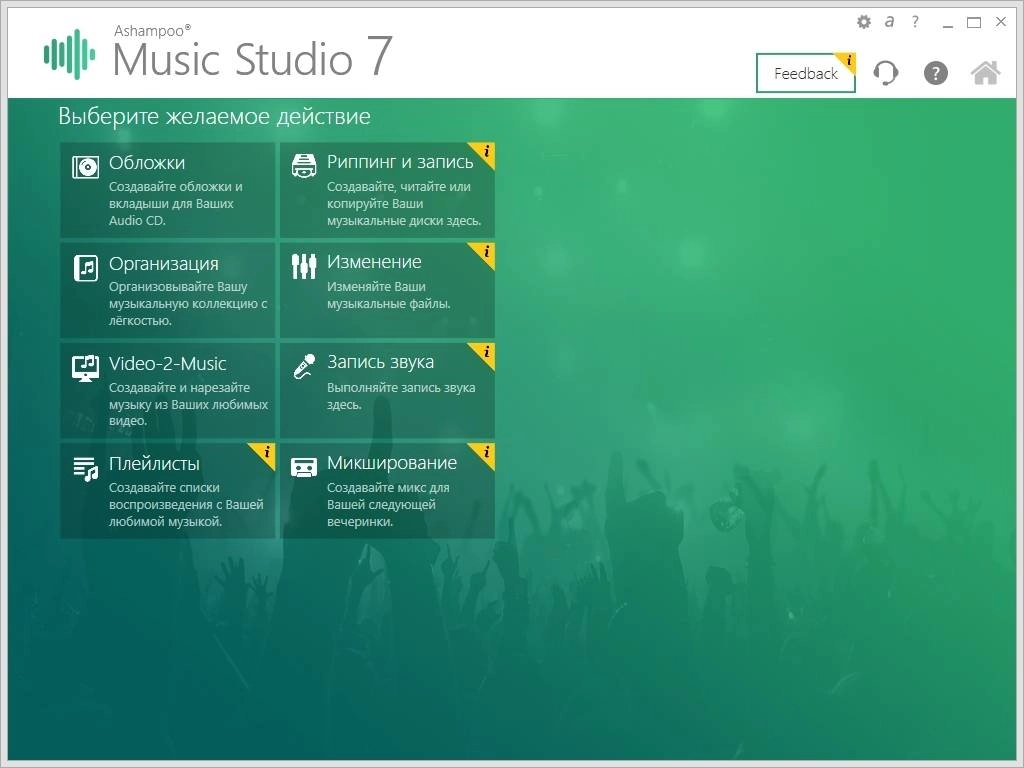Click the info badge on Feedback button

tap(848, 61)
